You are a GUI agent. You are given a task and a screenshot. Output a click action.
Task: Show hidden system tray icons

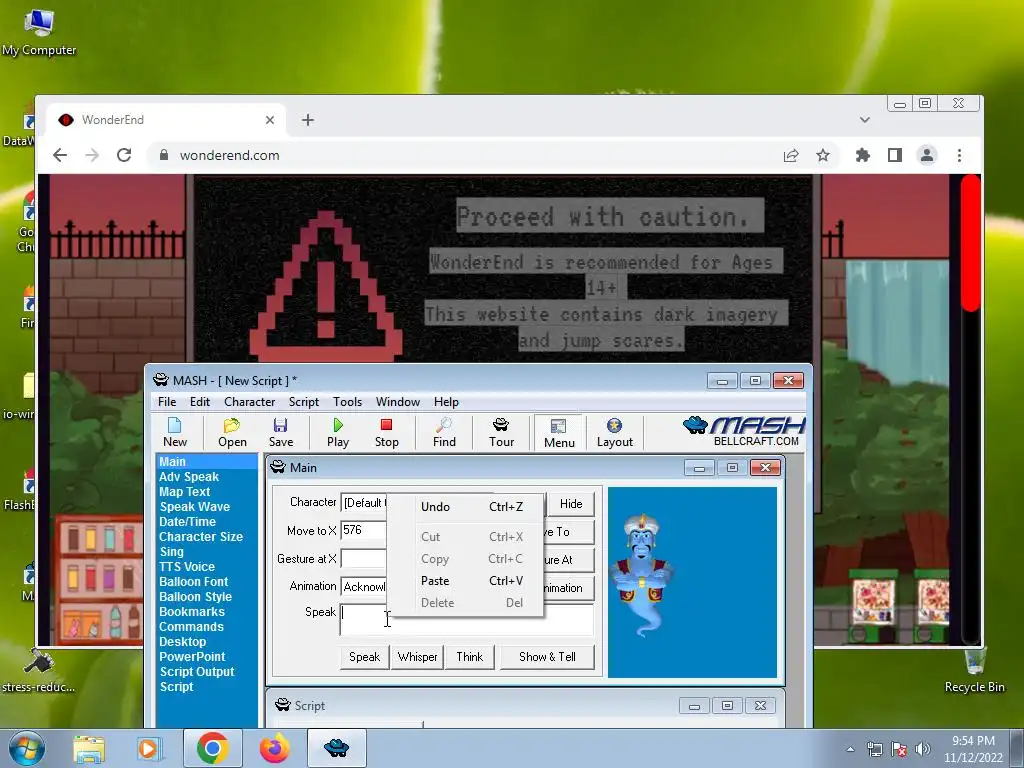850,749
